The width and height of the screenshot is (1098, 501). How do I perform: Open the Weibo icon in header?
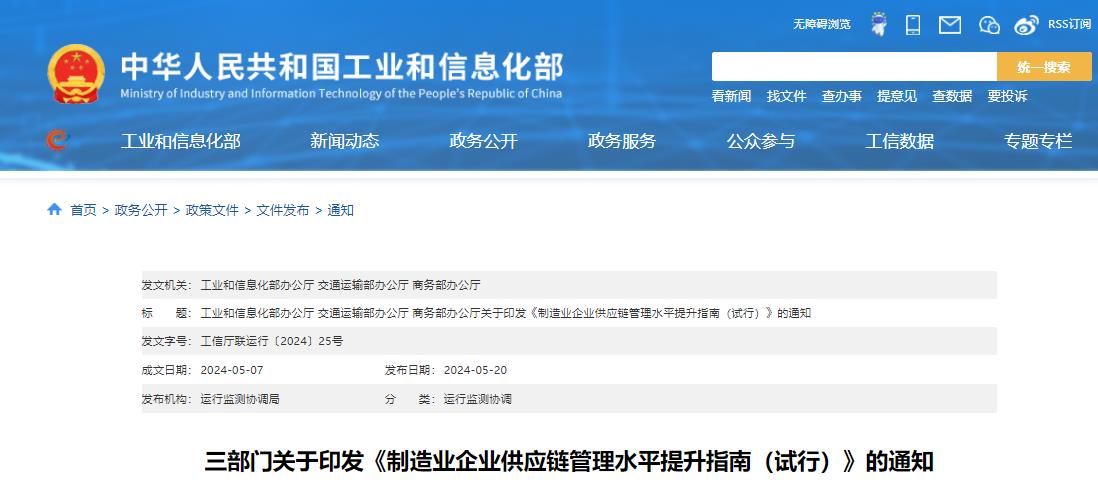coord(1027,24)
